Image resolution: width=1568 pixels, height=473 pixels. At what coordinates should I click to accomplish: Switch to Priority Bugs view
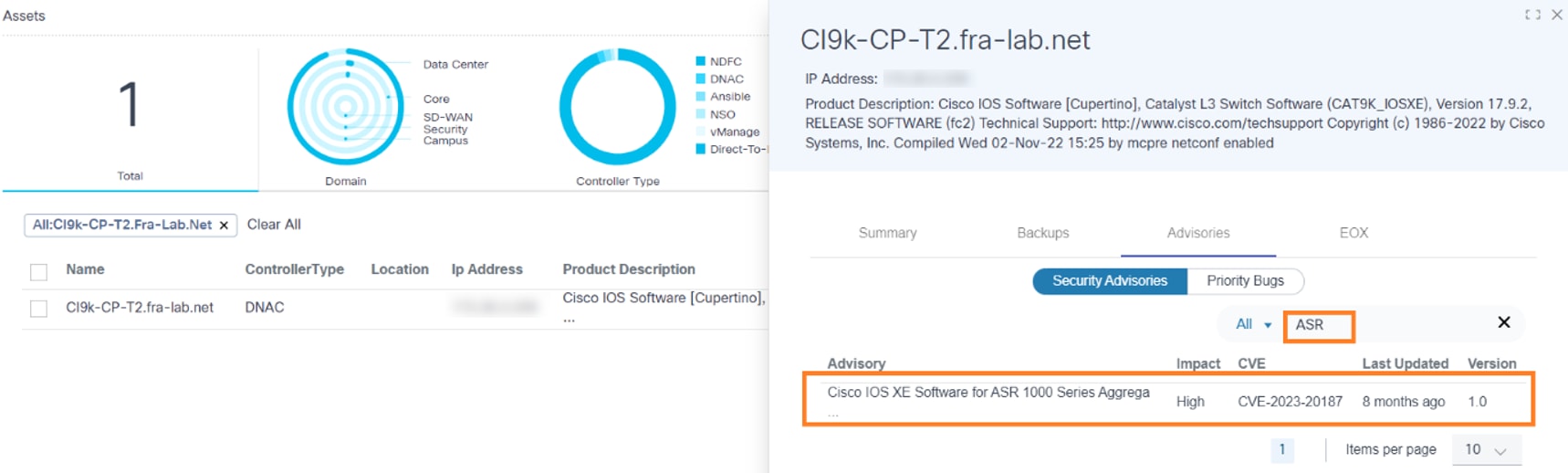[1245, 281]
